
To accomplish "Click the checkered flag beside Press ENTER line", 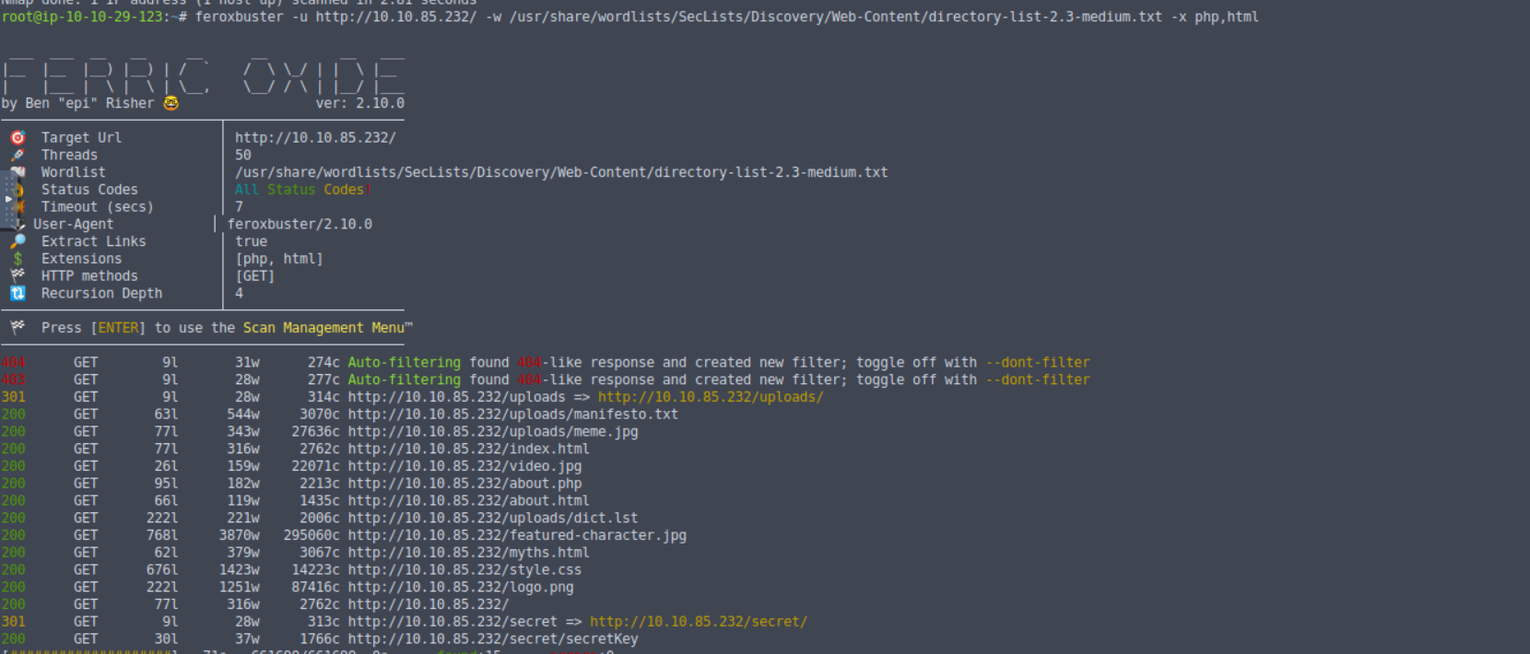I will tap(17, 328).
